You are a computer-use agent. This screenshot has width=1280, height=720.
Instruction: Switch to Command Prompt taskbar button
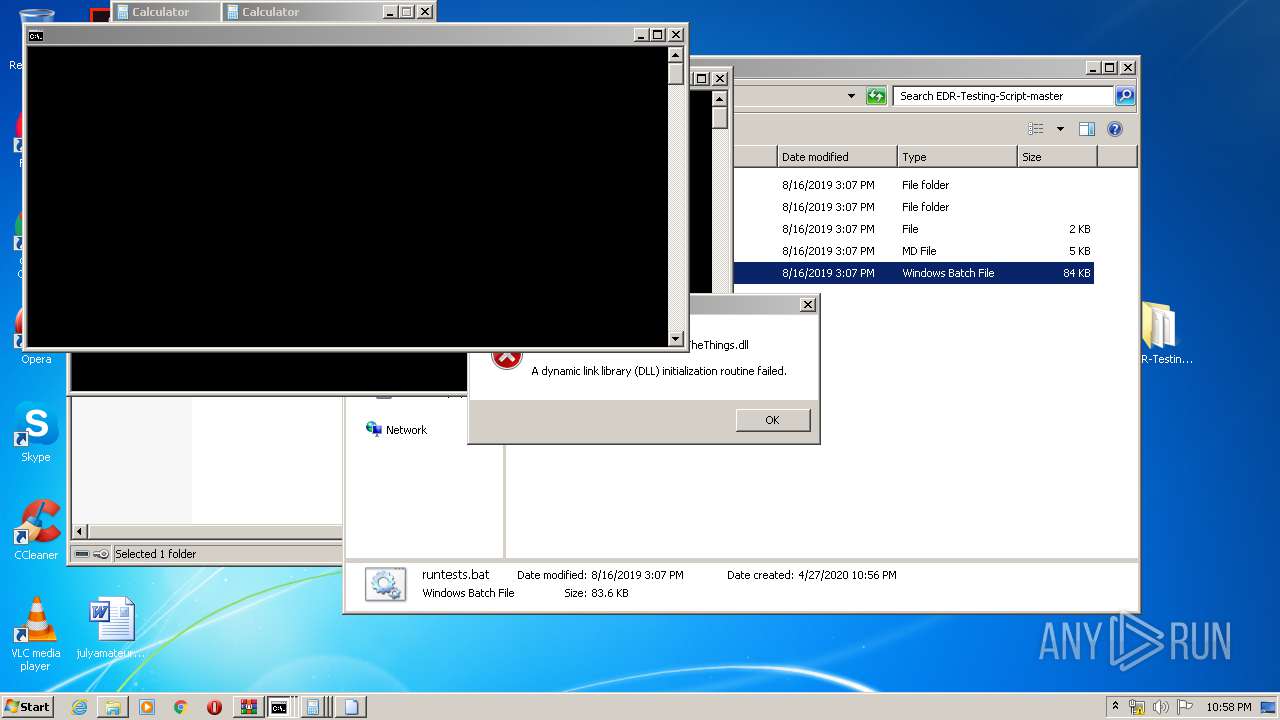280,707
